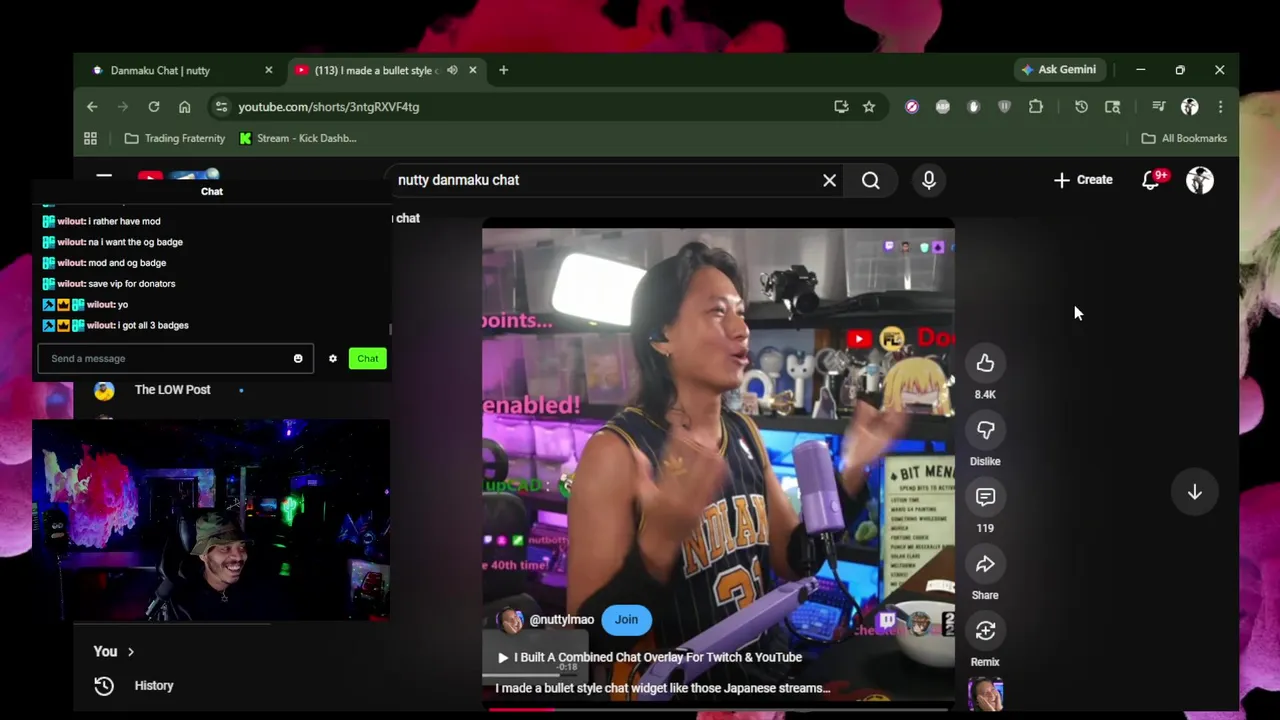Open the ABP Adblock Plus extension

click(x=943, y=106)
